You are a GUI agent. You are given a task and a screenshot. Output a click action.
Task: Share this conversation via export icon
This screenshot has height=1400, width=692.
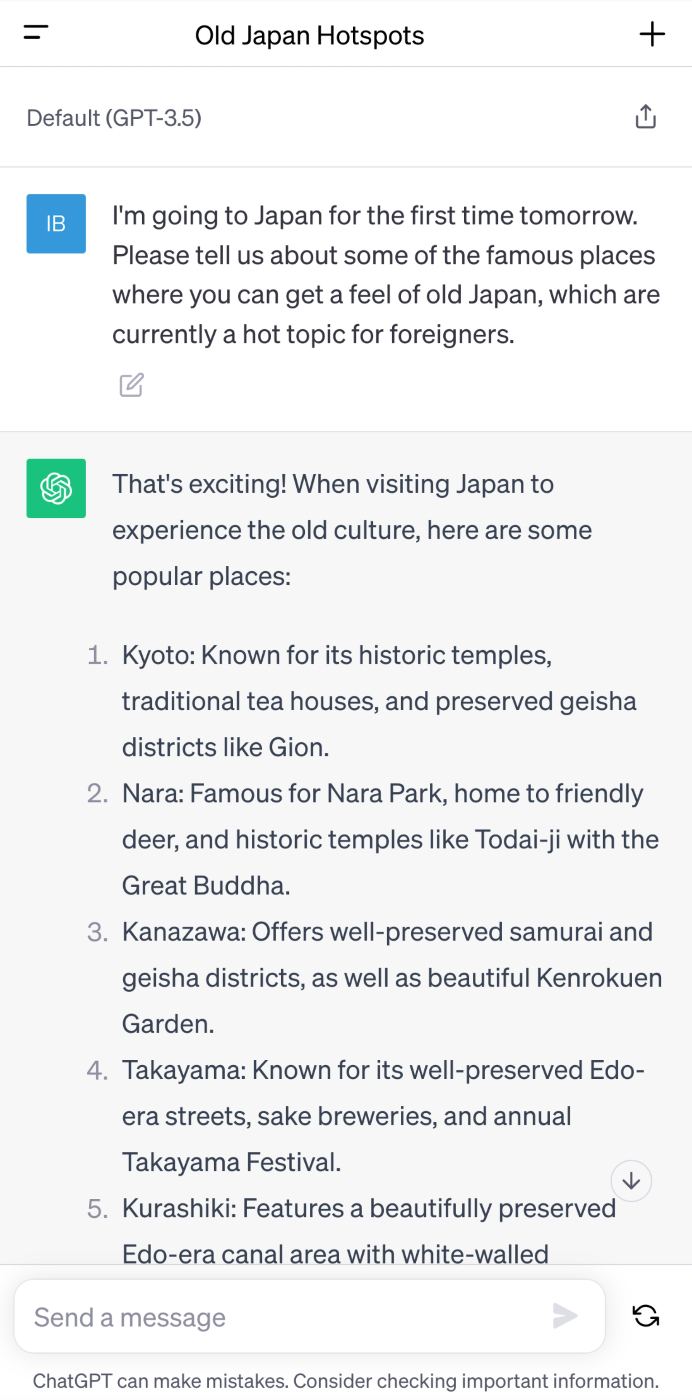[x=646, y=117]
